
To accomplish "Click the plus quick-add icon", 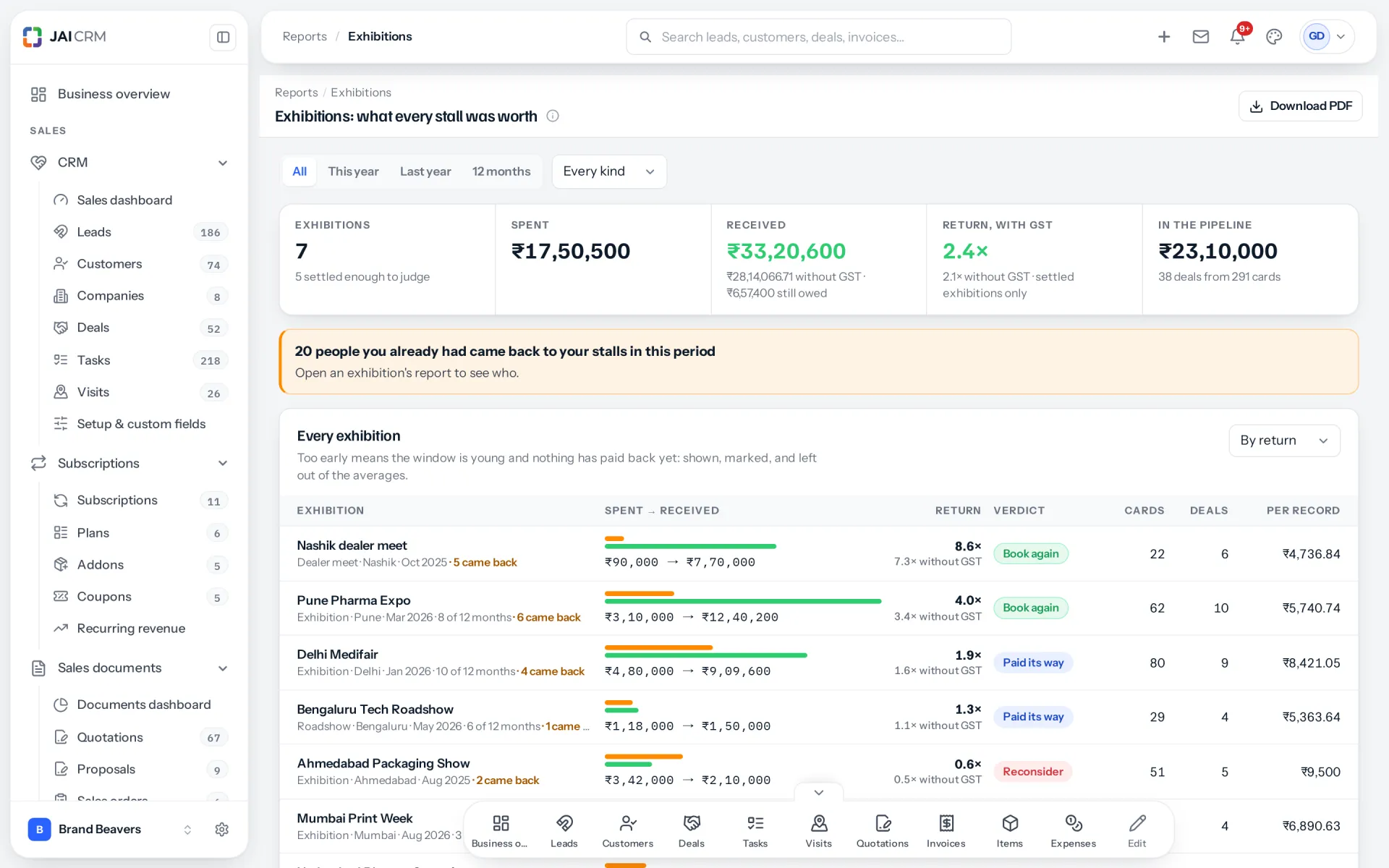I will click(1164, 37).
